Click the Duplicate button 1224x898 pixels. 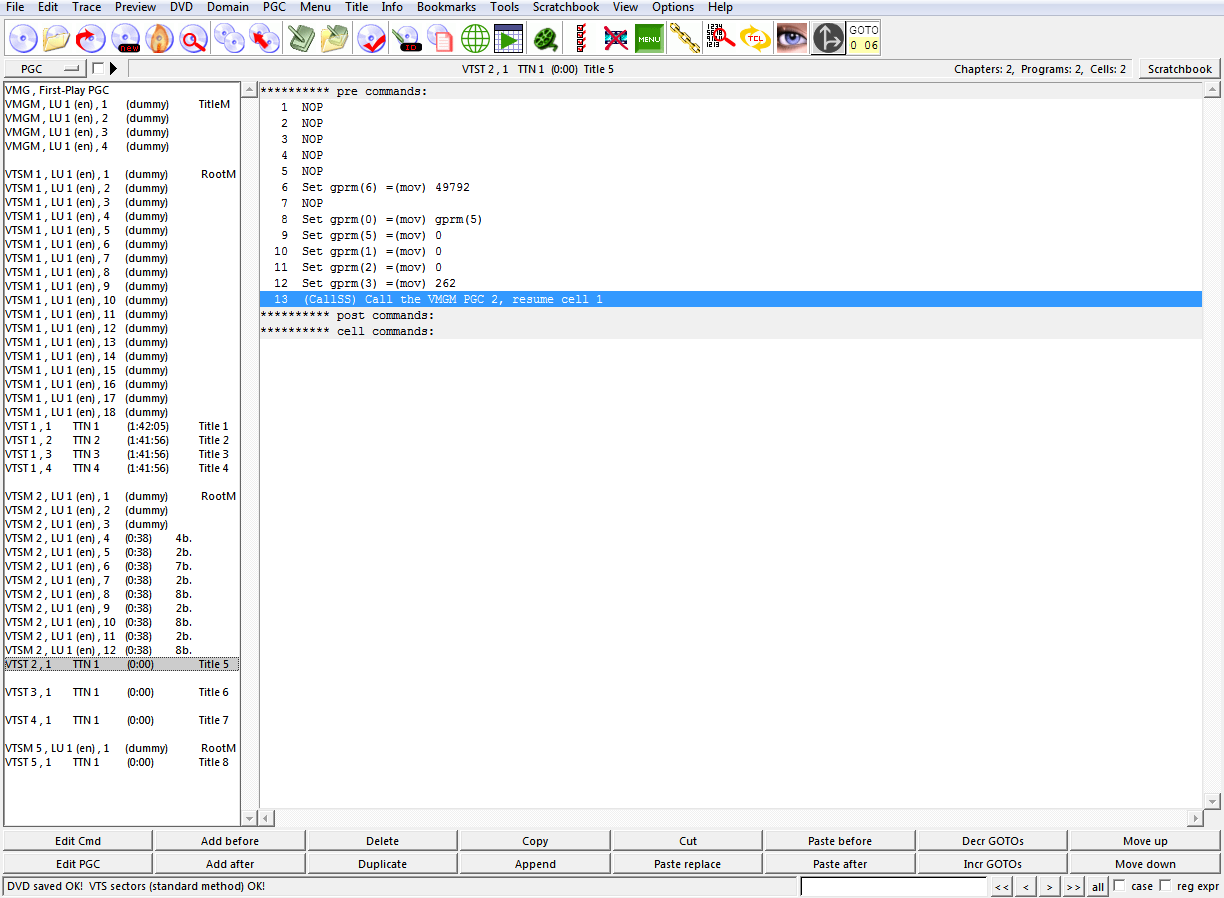click(x=383, y=864)
